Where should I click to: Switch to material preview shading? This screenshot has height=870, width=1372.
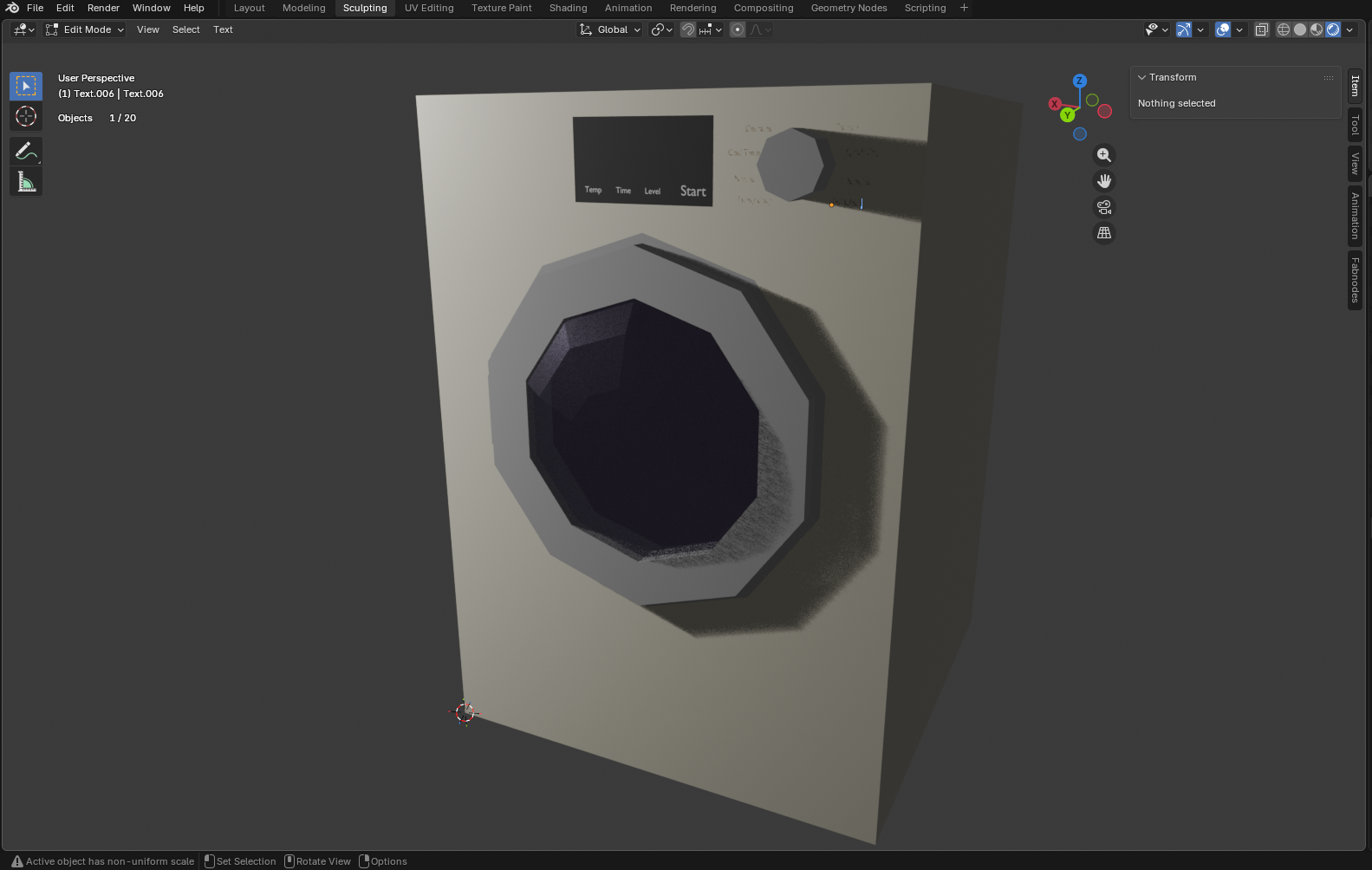[x=1317, y=29]
